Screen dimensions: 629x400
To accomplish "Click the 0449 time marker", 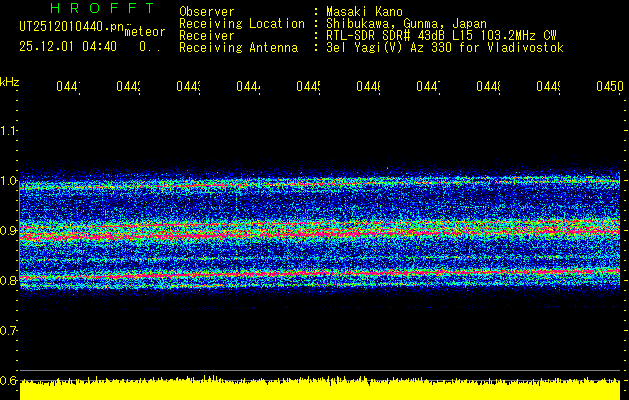I will pyautogui.click(x=548, y=86).
